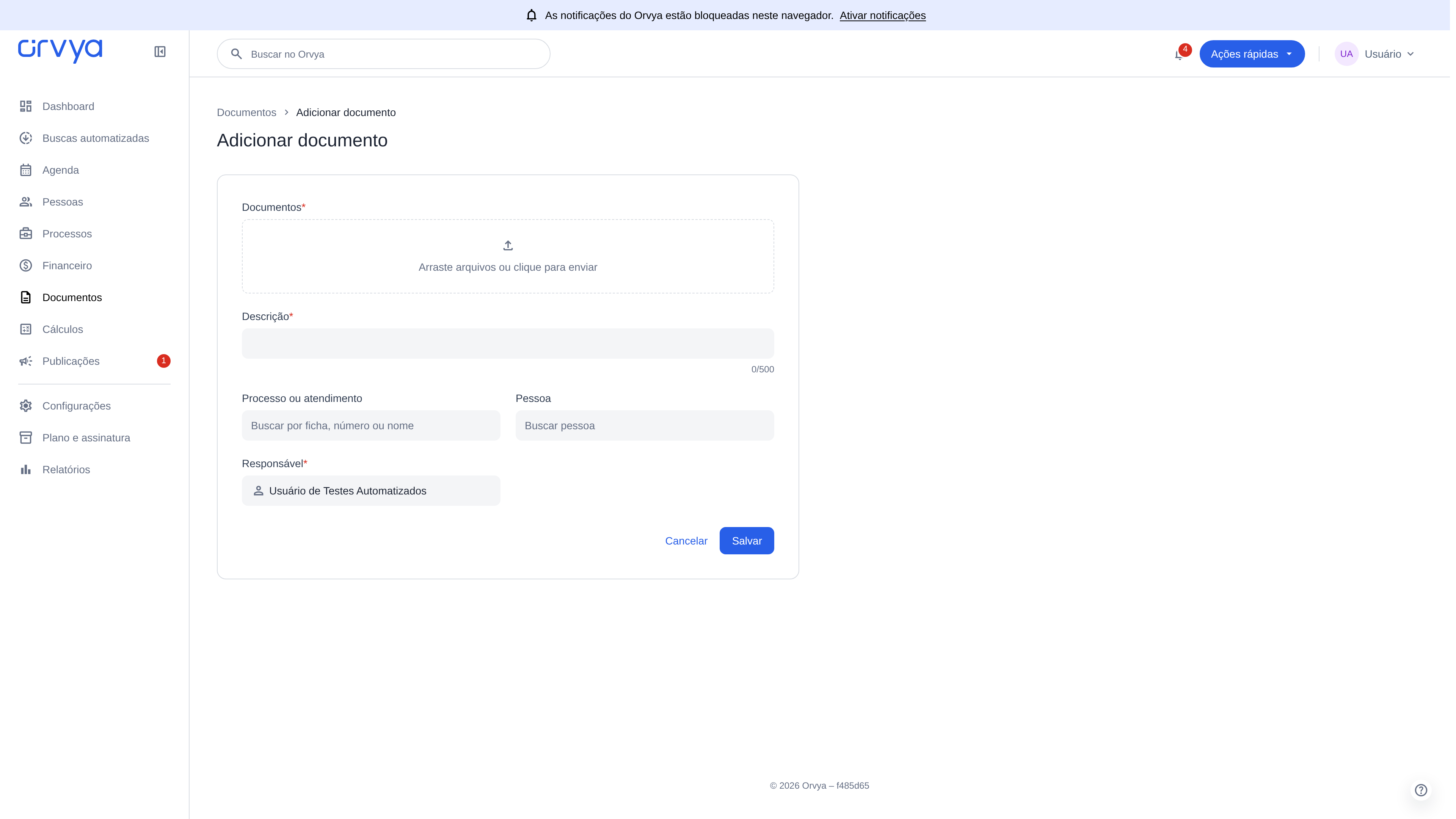Click the UA user avatar
The image size is (1456, 819).
[1346, 54]
